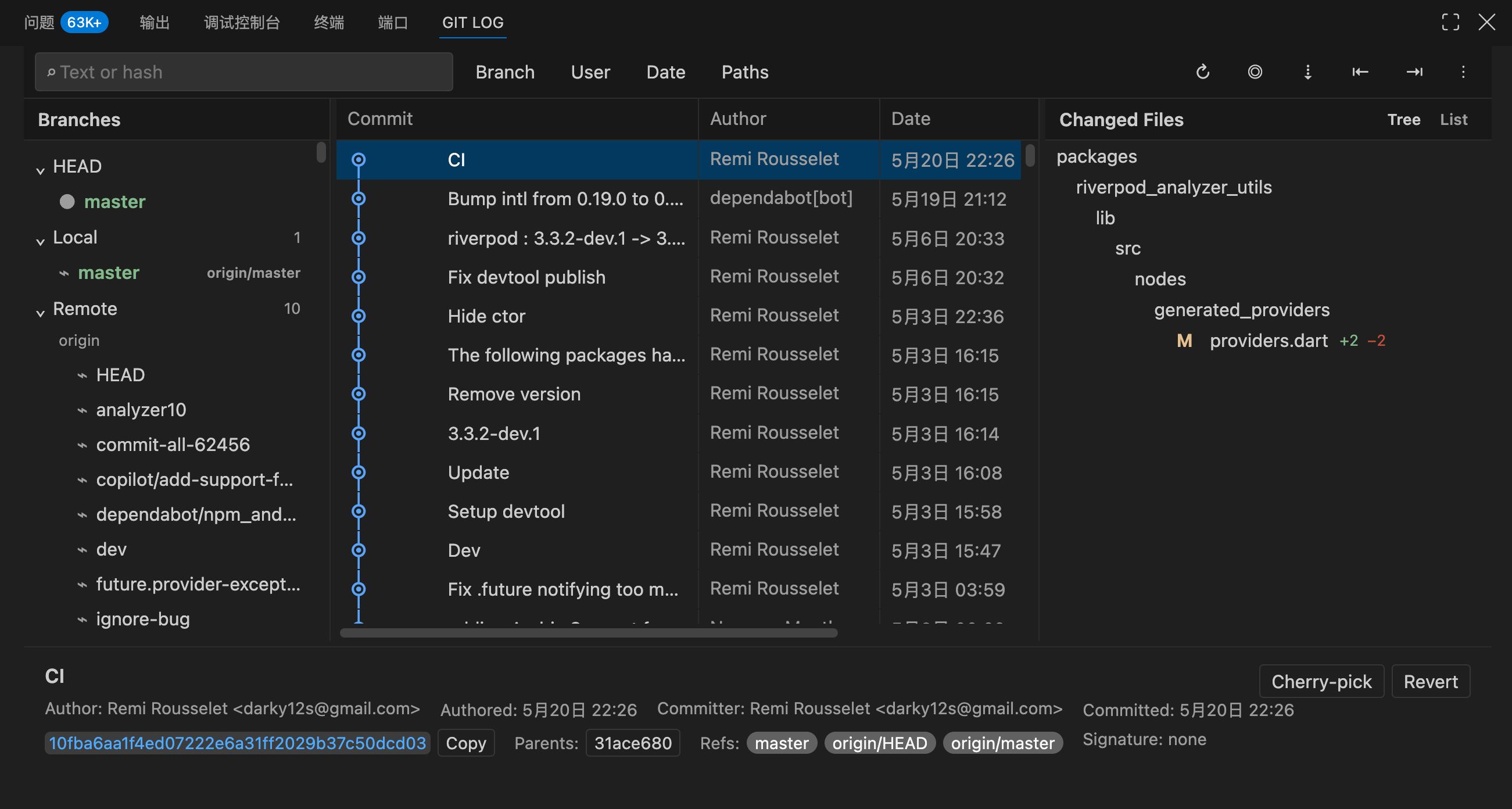Open providers.dart changed file
This screenshot has width=1512, height=809.
[1269, 341]
